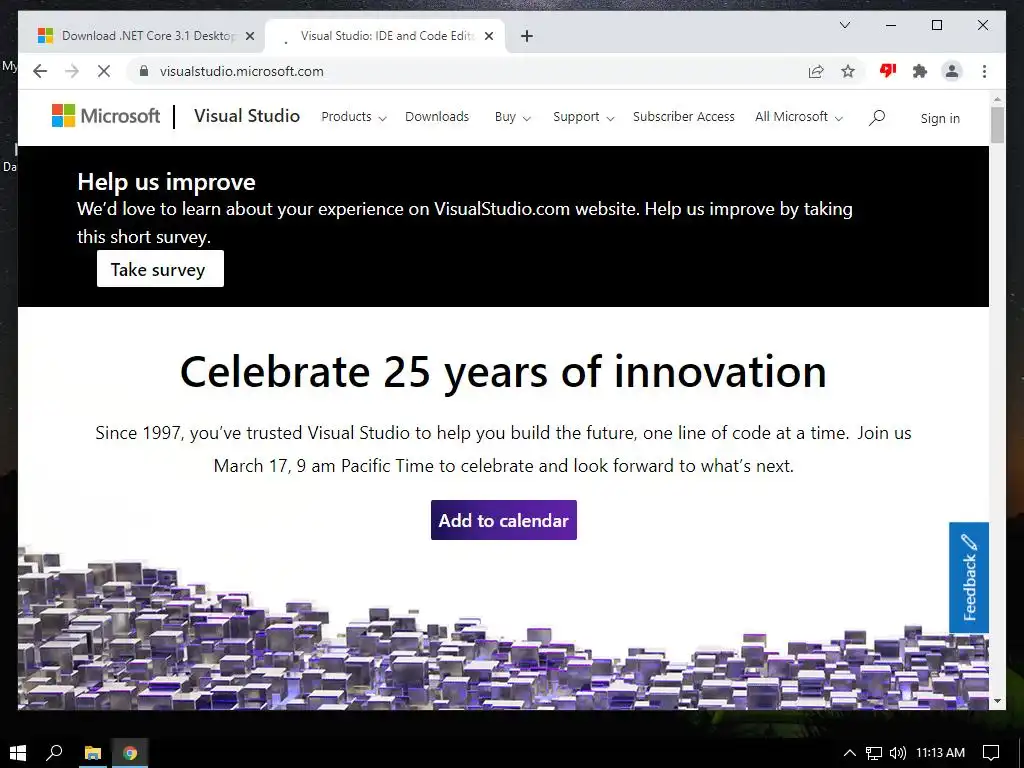
Task: Show hidden system tray icons
Action: [x=849, y=753]
